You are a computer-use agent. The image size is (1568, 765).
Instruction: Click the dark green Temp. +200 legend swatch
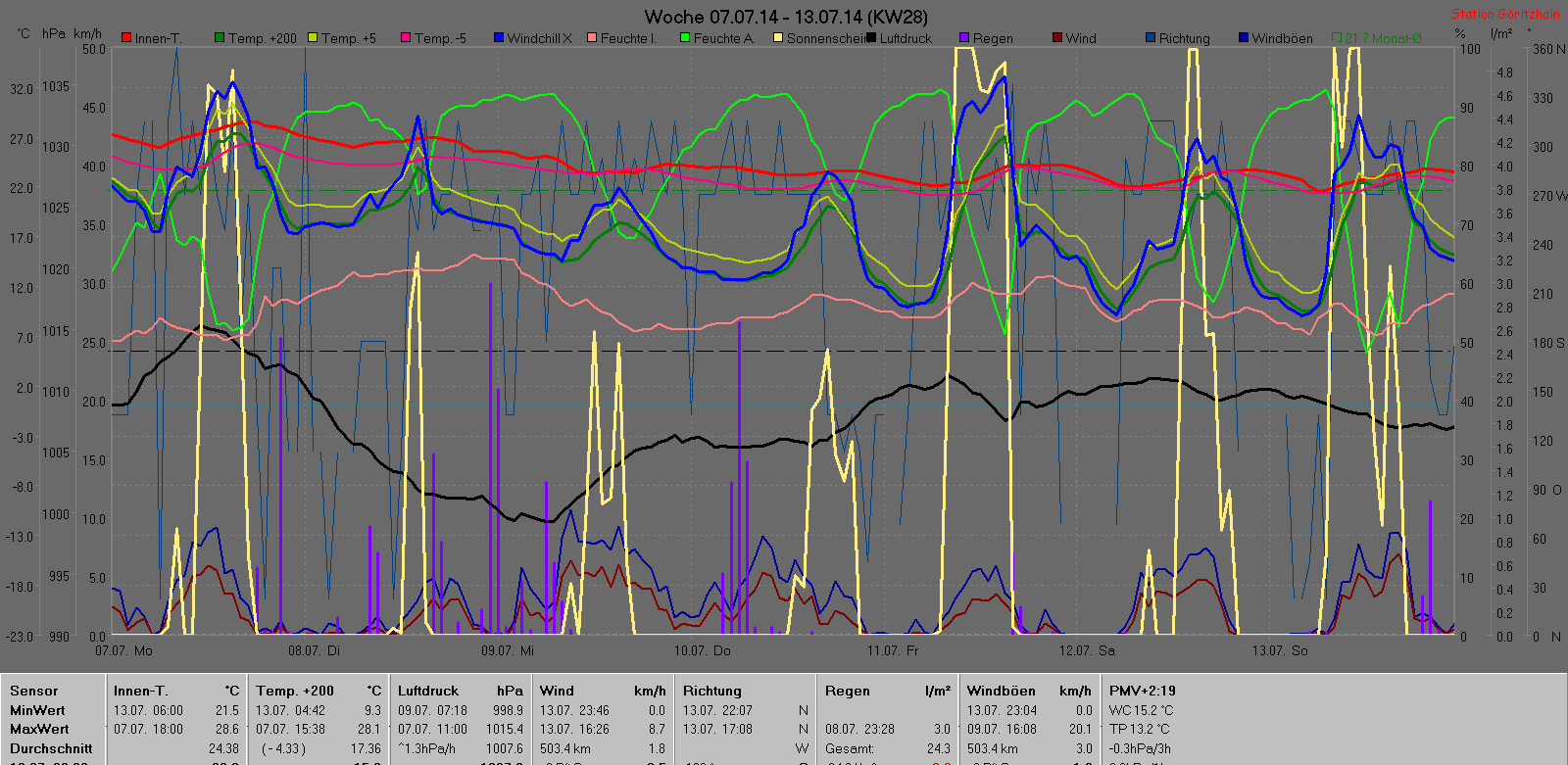pyautogui.click(x=220, y=38)
